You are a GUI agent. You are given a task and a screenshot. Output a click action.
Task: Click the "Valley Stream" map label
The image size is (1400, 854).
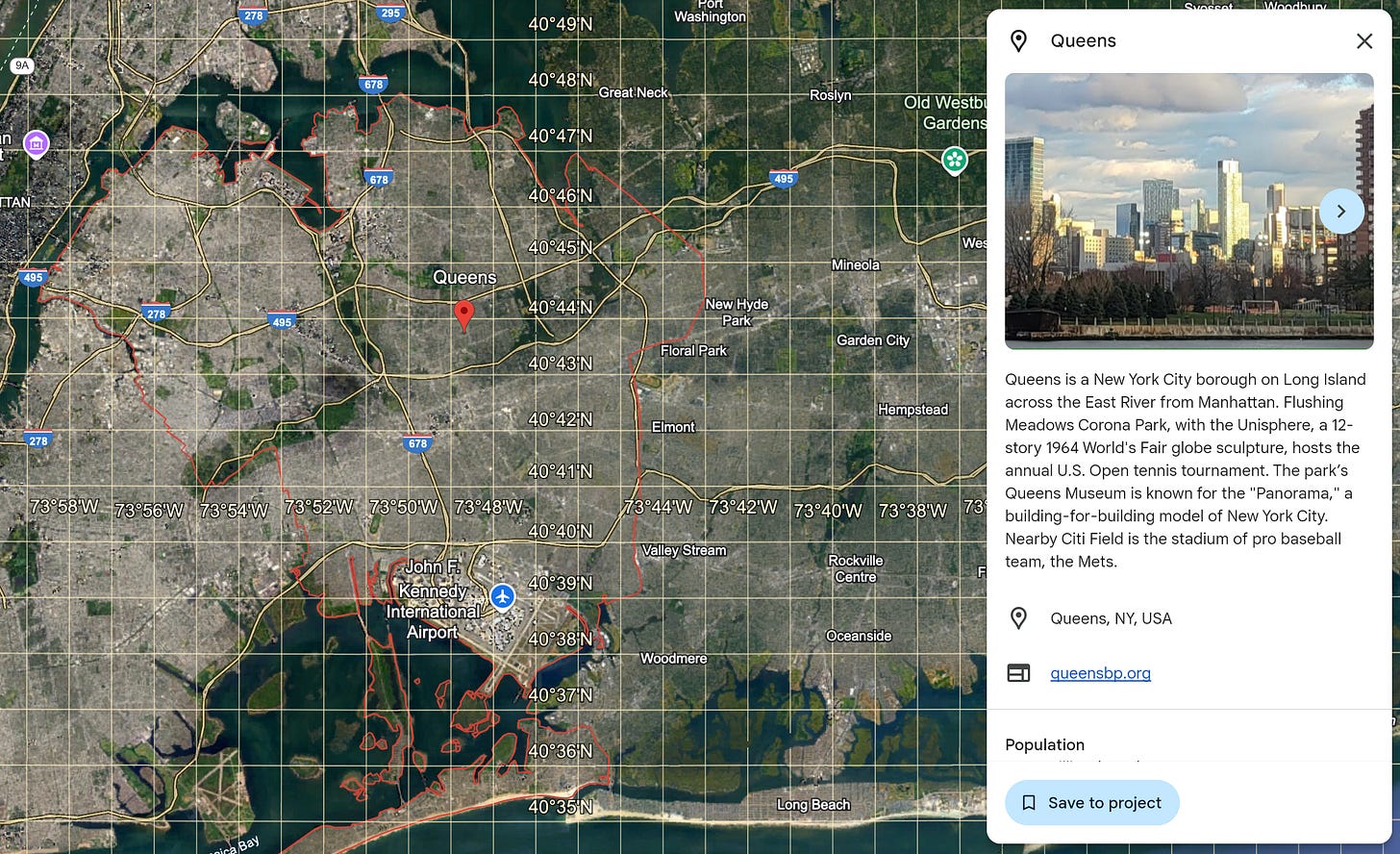[x=684, y=551]
